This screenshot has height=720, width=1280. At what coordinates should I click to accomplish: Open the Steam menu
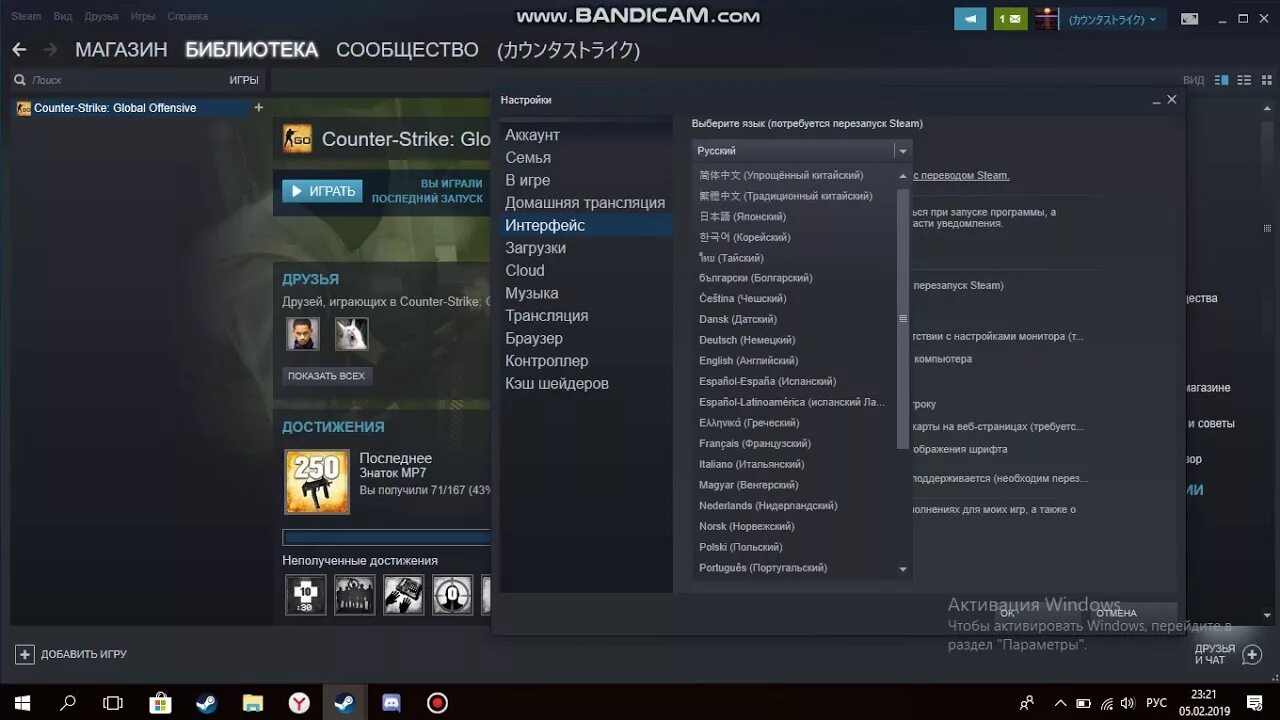[27, 16]
